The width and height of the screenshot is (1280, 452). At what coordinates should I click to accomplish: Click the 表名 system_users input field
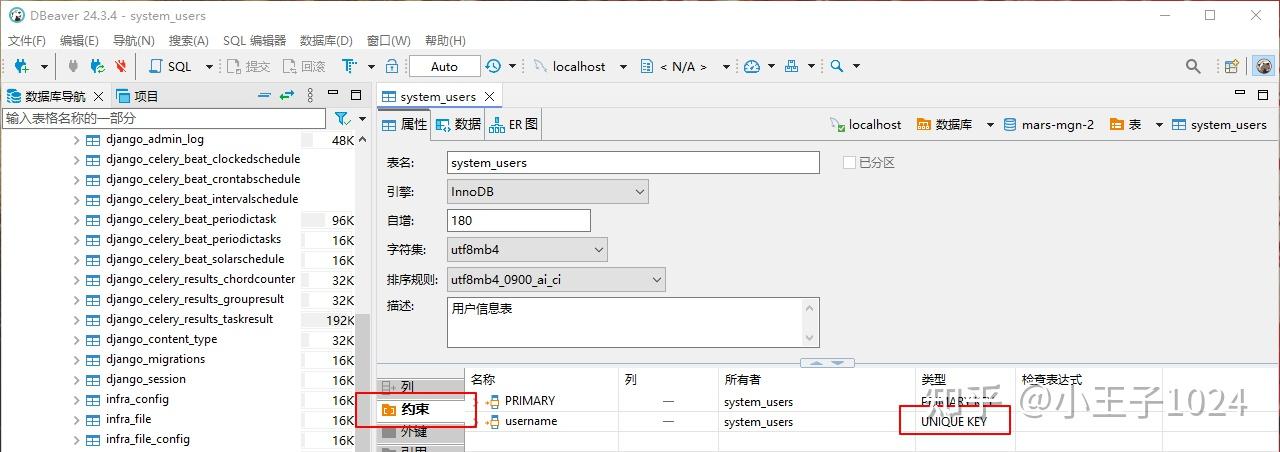633,162
